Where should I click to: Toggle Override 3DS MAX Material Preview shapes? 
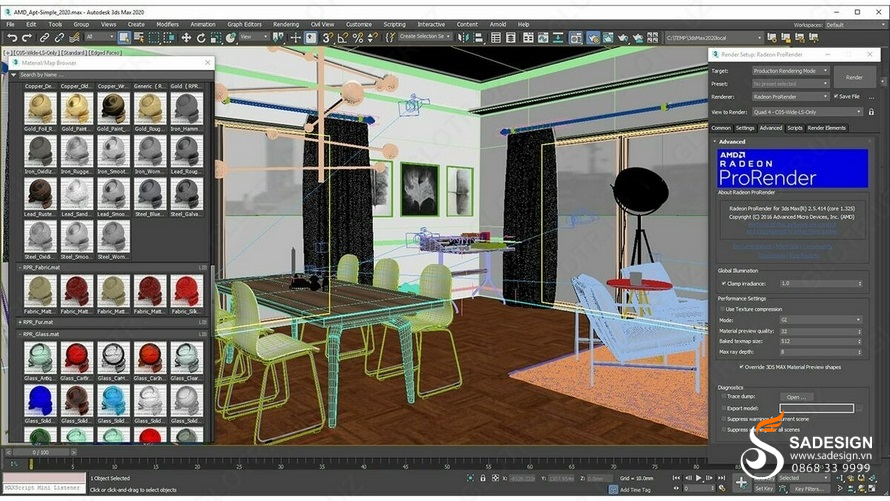coord(741,367)
